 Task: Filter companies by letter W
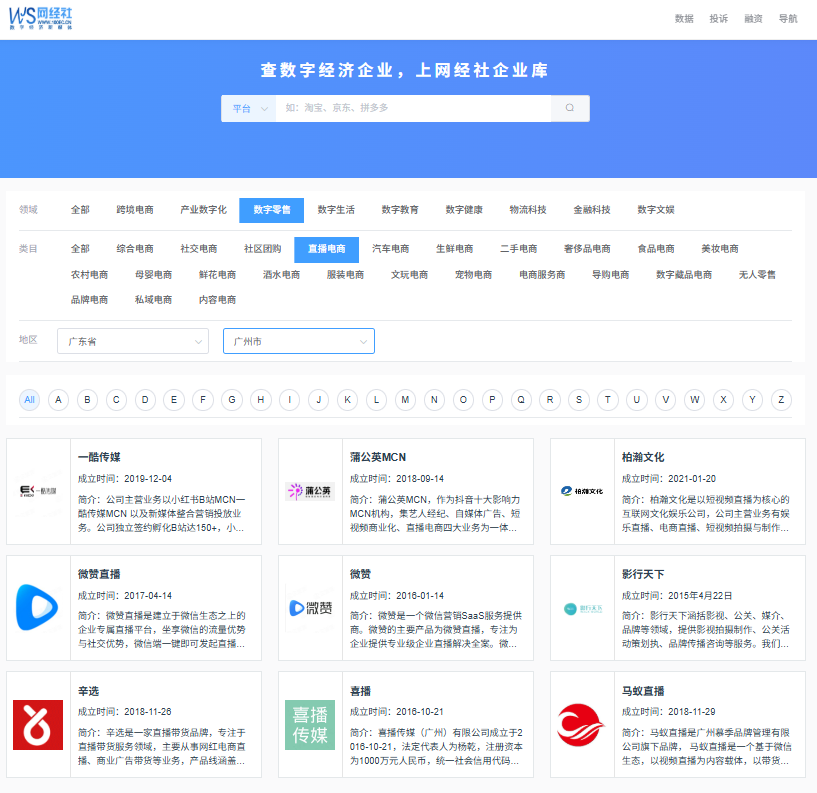pos(695,400)
